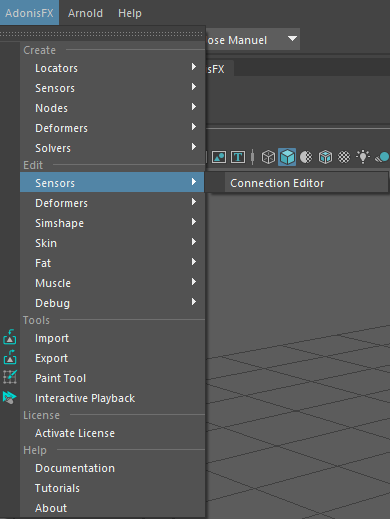Toggle the image plane viewport icon

219,157
